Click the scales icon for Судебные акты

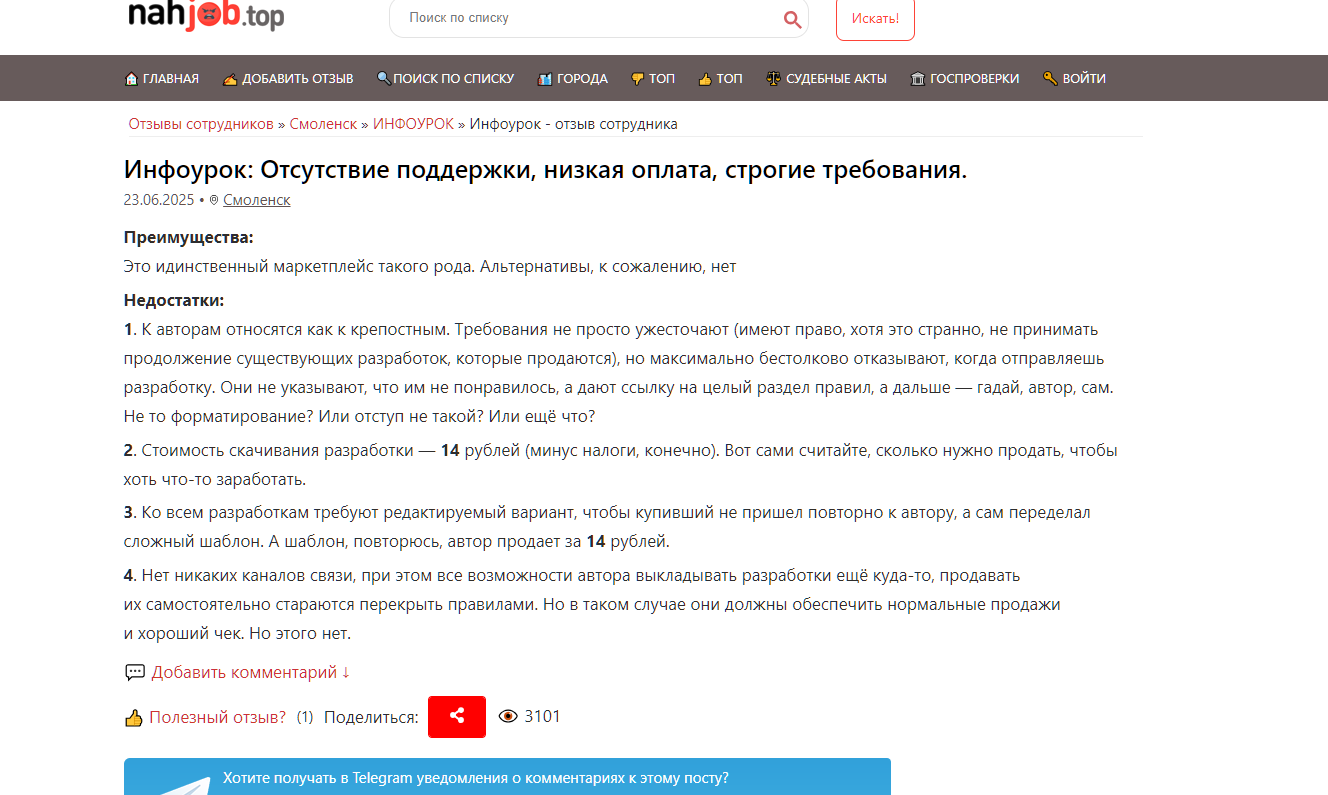click(773, 79)
